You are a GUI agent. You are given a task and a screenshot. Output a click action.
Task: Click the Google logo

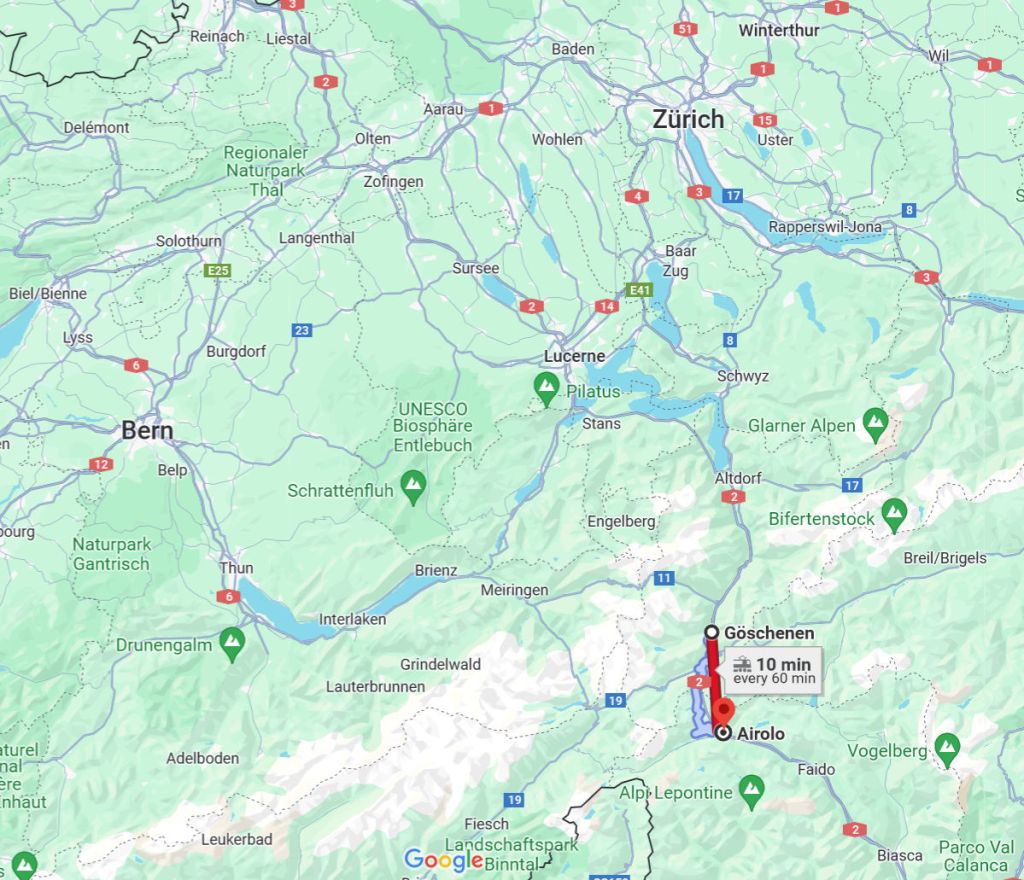coord(443,860)
